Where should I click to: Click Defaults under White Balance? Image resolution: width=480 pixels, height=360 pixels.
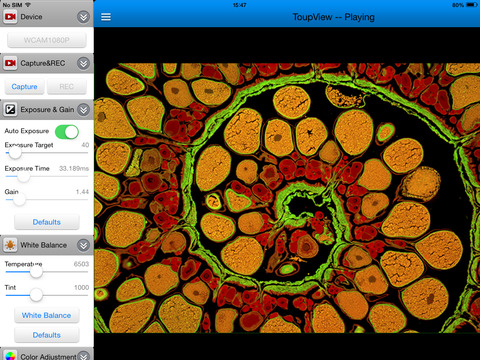pos(47,335)
